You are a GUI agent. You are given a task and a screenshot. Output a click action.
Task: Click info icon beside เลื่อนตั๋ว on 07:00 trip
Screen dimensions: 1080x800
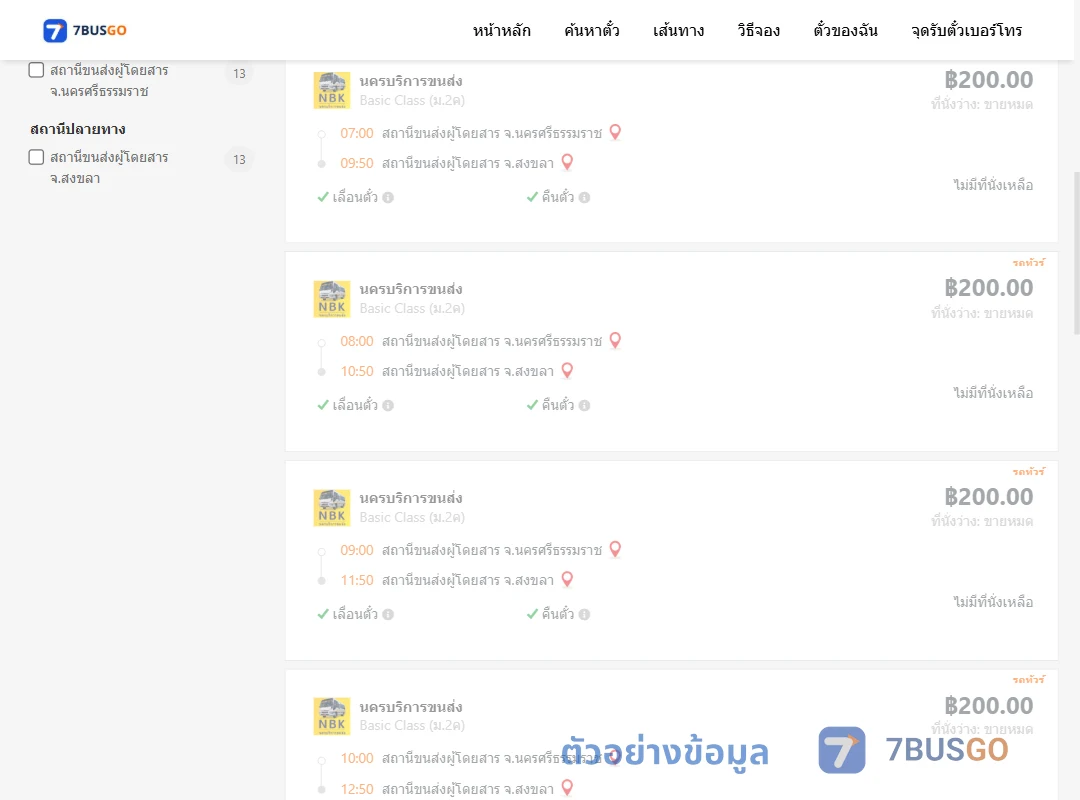pyautogui.click(x=388, y=198)
